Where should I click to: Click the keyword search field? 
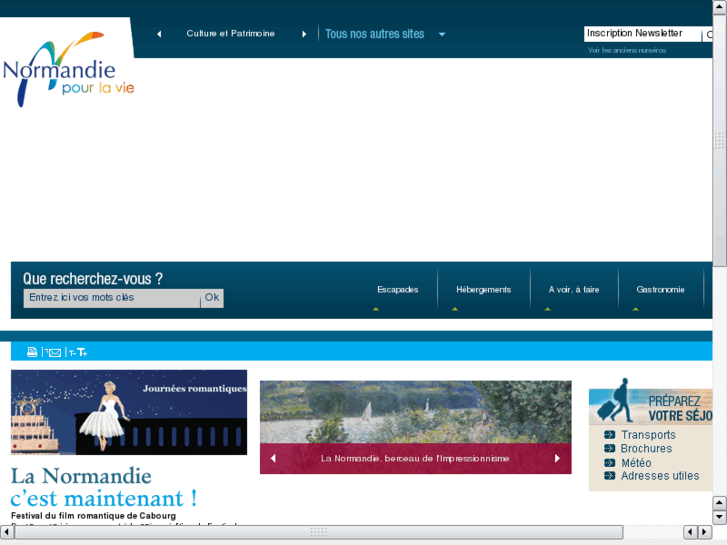click(x=112, y=298)
